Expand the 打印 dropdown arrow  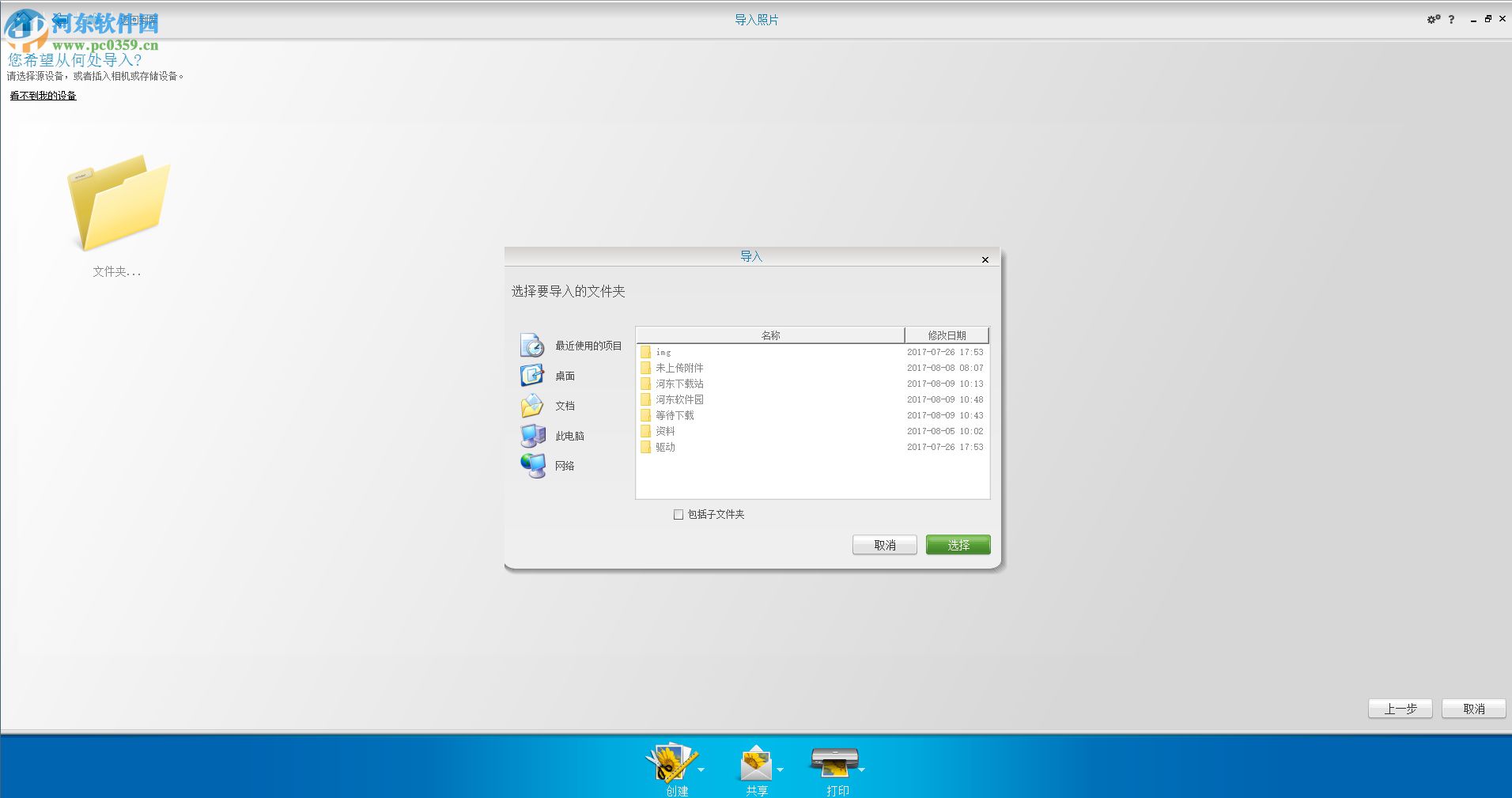tap(862, 770)
